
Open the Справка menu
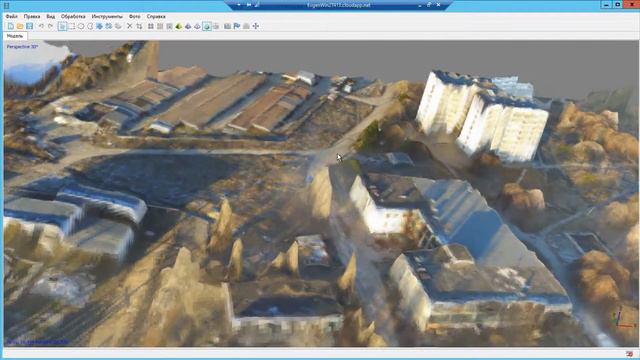(156, 16)
